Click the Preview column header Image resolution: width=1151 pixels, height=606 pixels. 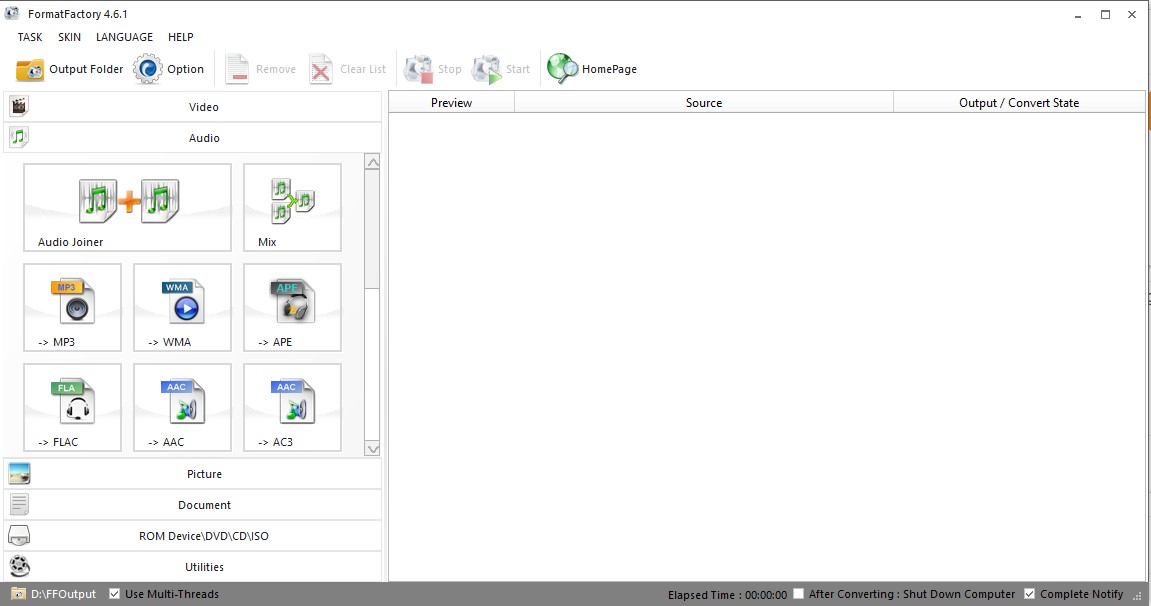pos(451,103)
